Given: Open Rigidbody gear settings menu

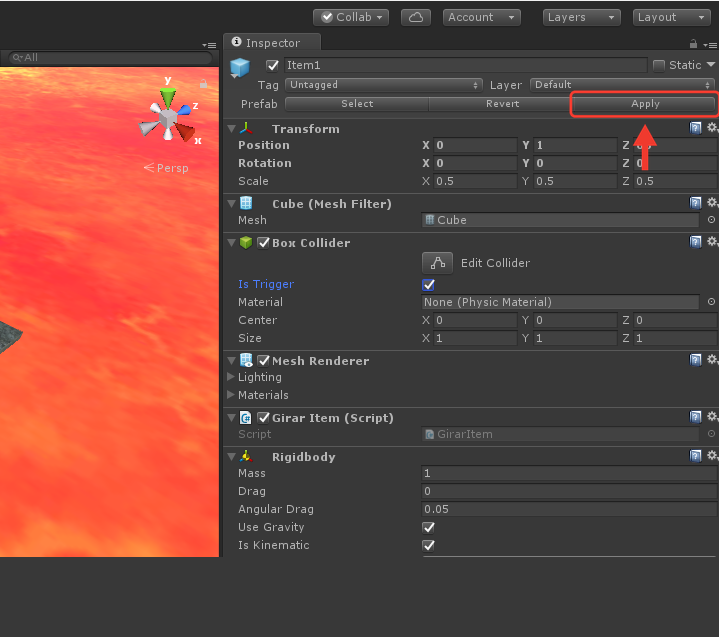Looking at the screenshot, I should [x=712, y=455].
